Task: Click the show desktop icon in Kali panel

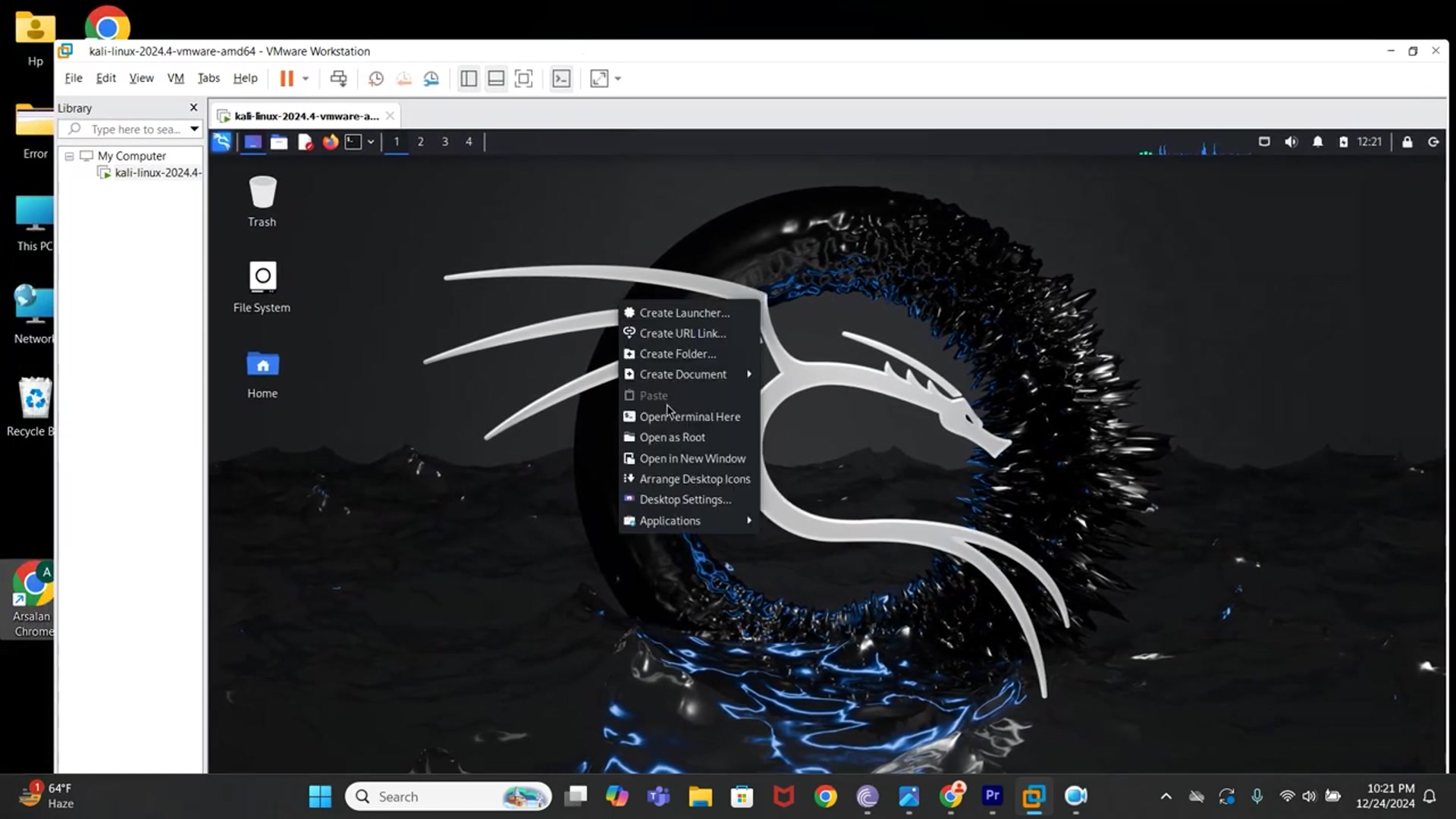Action: point(253,142)
